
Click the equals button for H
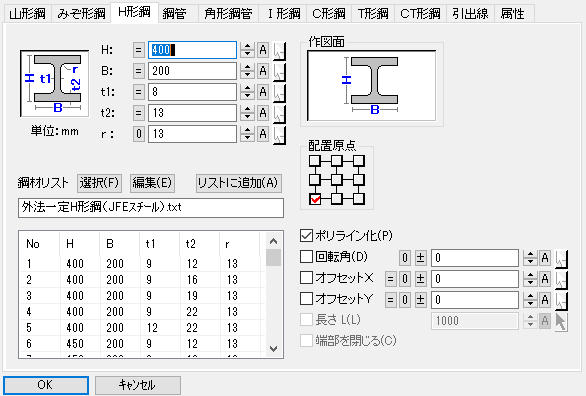click(139, 50)
